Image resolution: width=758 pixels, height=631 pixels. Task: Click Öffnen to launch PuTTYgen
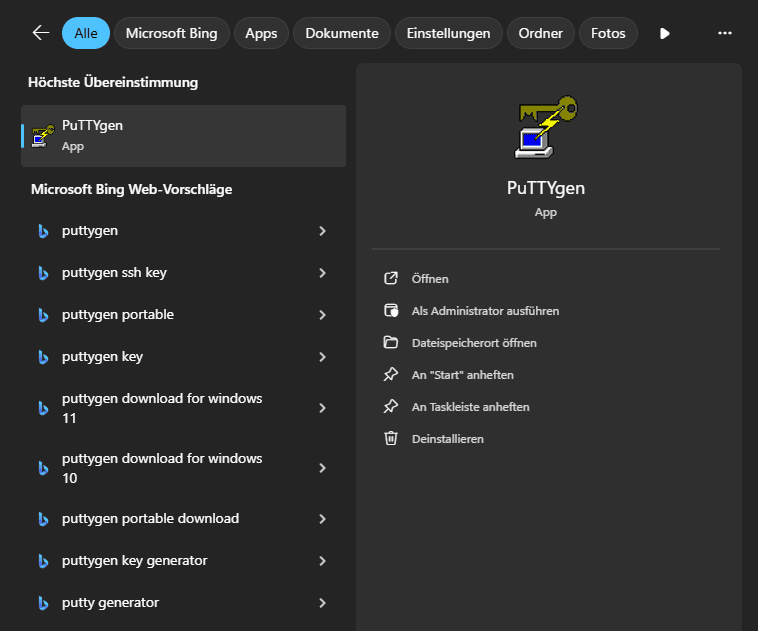click(x=430, y=279)
